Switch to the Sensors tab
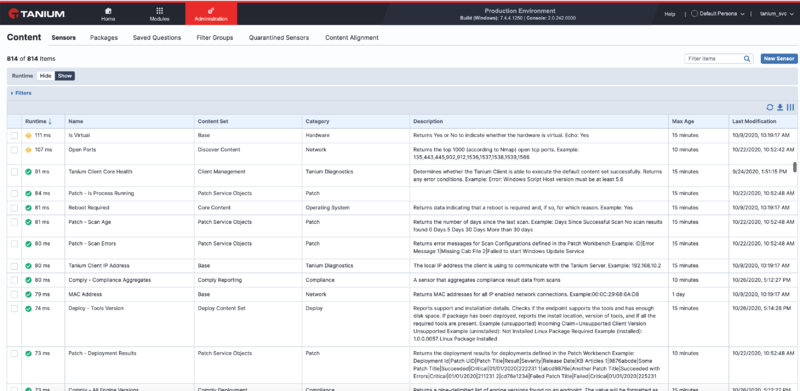The image size is (800, 391). 64,38
